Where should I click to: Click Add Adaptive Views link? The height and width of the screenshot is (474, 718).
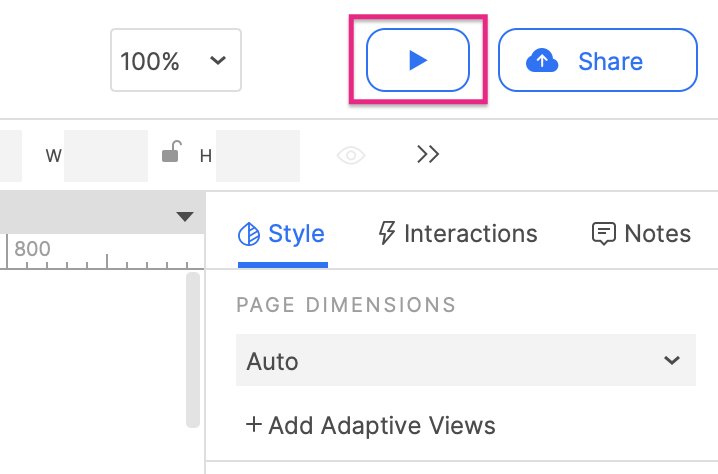370,425
